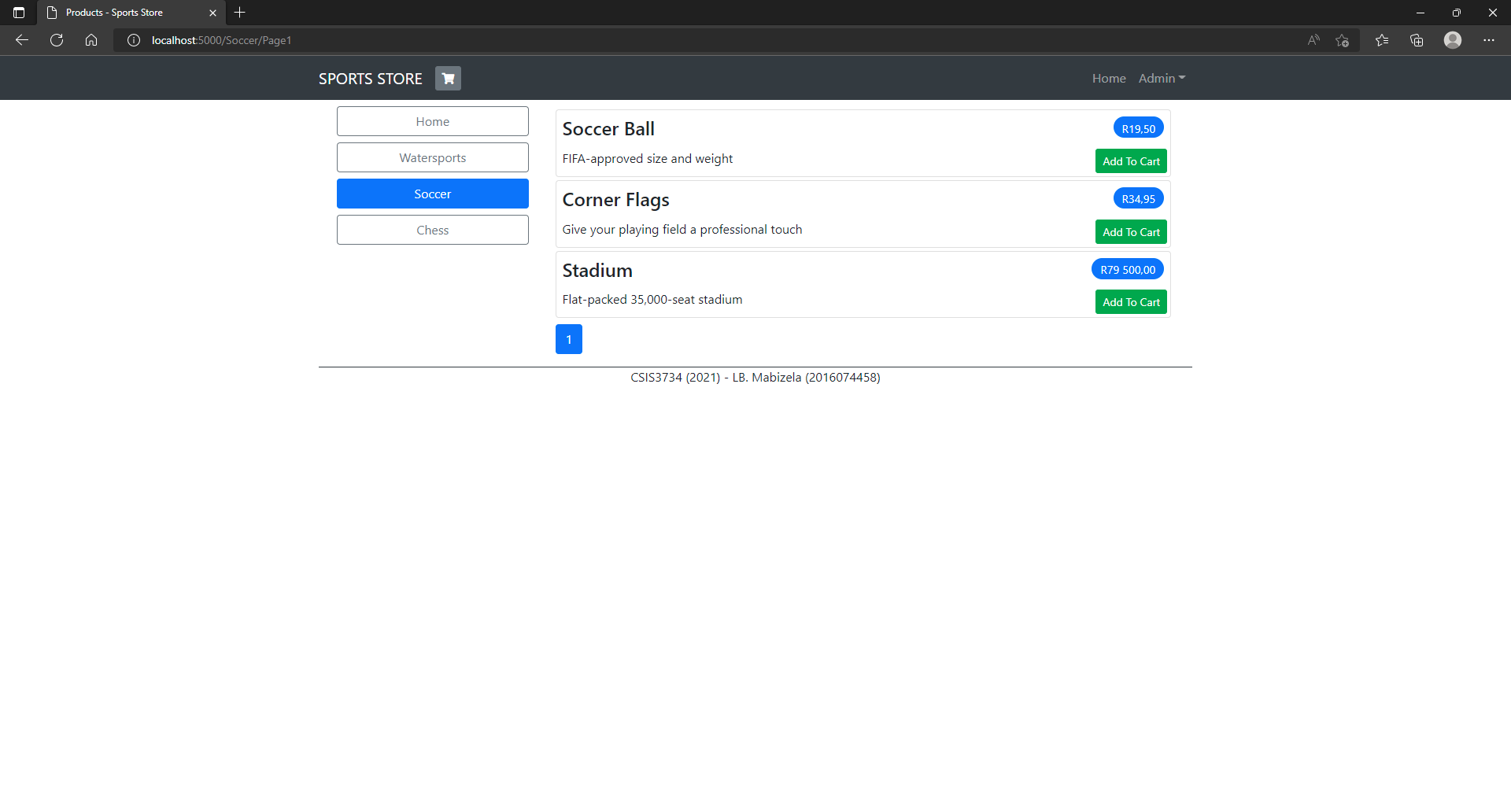Click the browser back arrow
The height and width of the screenshot is (812, 1511).
coord(20,40)
